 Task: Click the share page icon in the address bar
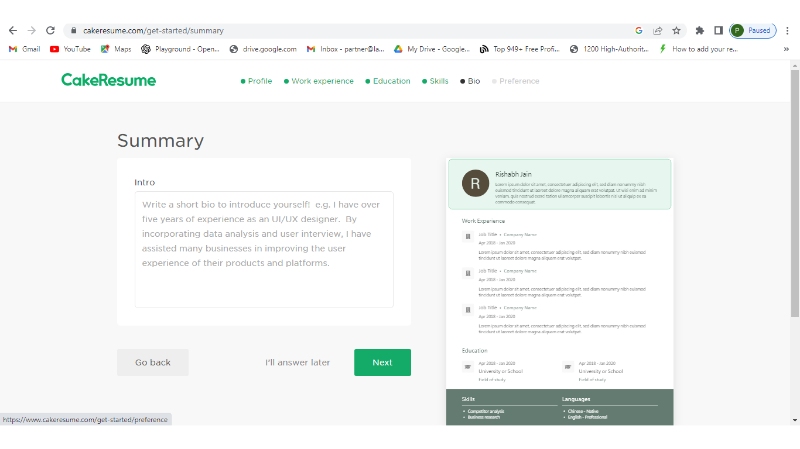tap(657, 31)
